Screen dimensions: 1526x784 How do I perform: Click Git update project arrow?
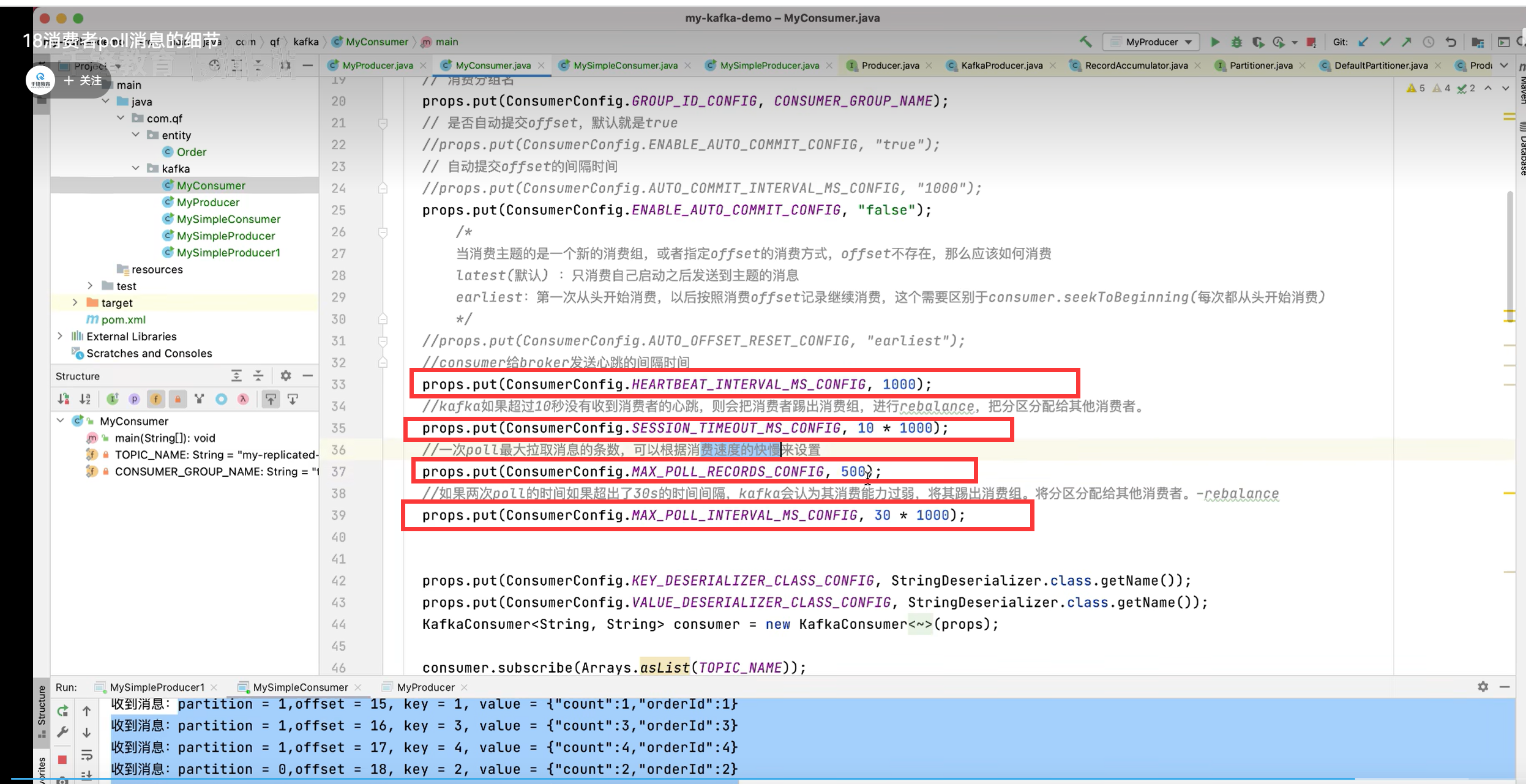1363,42
